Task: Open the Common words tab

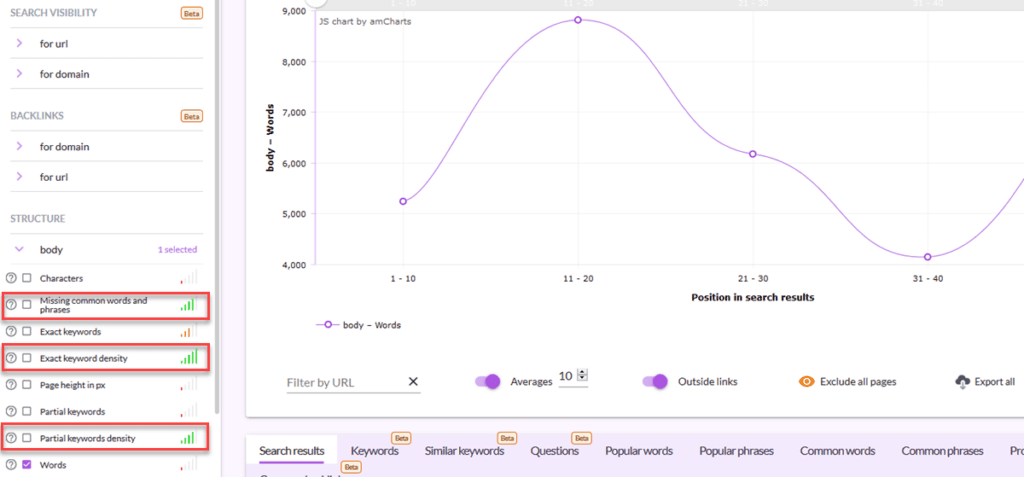Action: [x=837, y=451]
